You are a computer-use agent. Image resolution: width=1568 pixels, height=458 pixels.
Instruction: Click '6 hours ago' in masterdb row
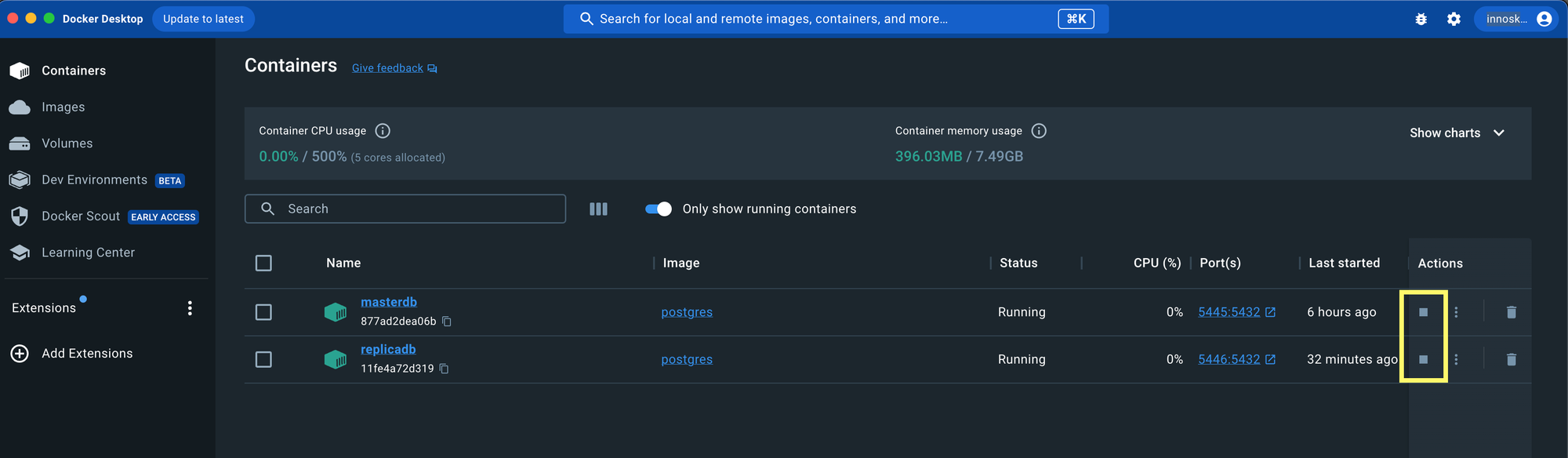click(1341, 312)
